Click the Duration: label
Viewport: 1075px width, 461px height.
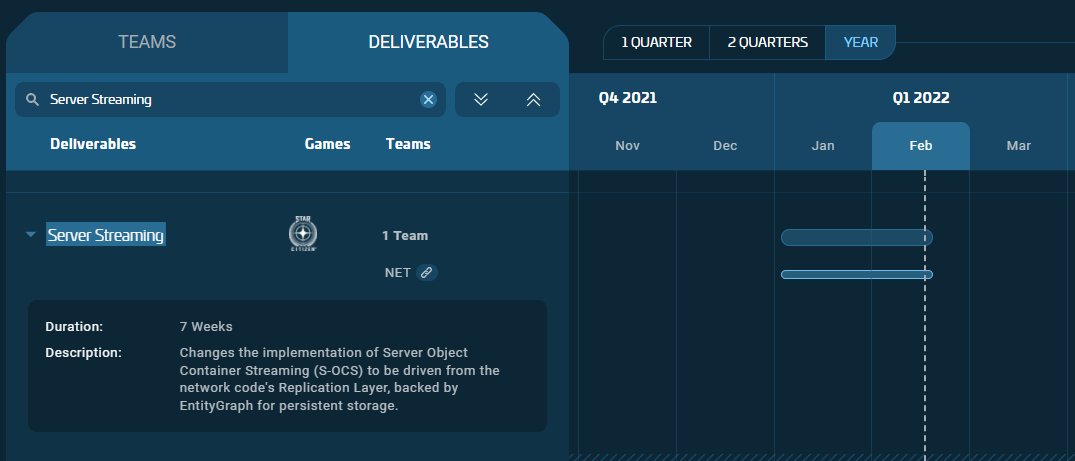click(74, 327)
